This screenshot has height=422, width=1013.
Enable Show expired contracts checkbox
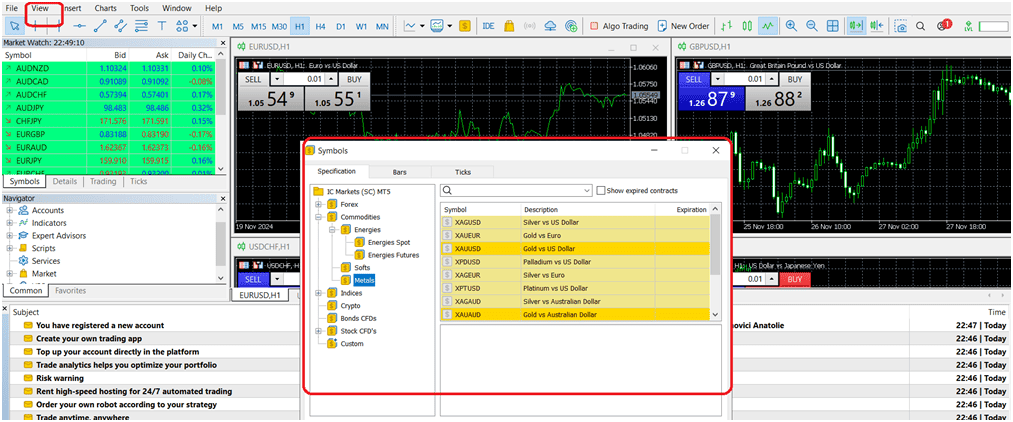click(601, 191)
